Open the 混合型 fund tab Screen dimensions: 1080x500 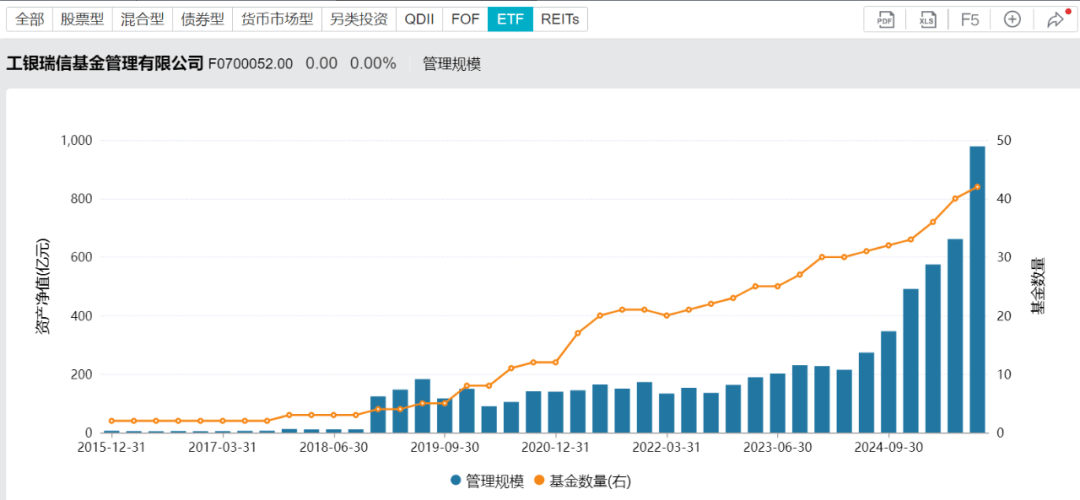point(142,19)
